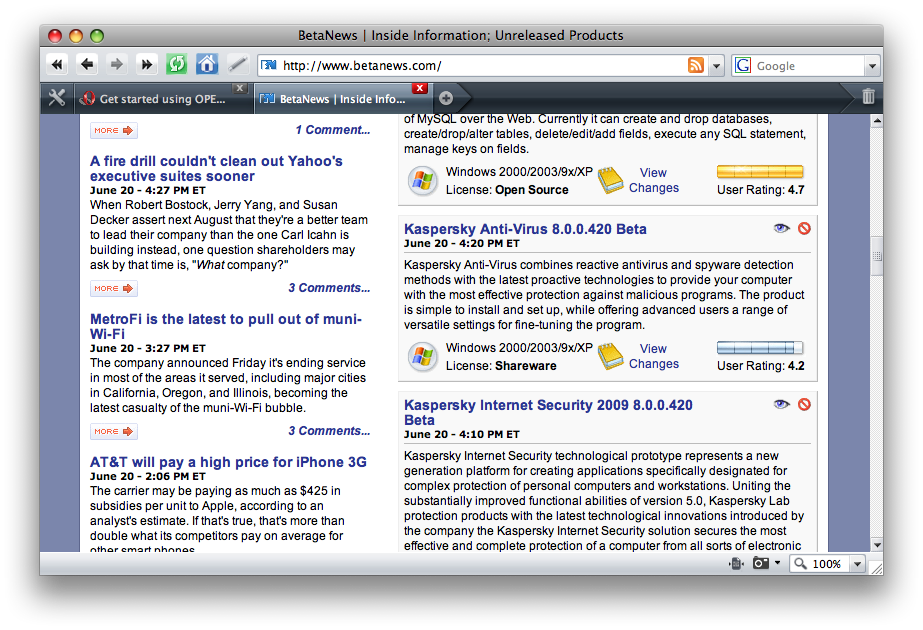The image size is (923, 630).
Task: Open Kaspersky Internet Security 2009 link
Action: pyautogui.click(x=548, y=412)
